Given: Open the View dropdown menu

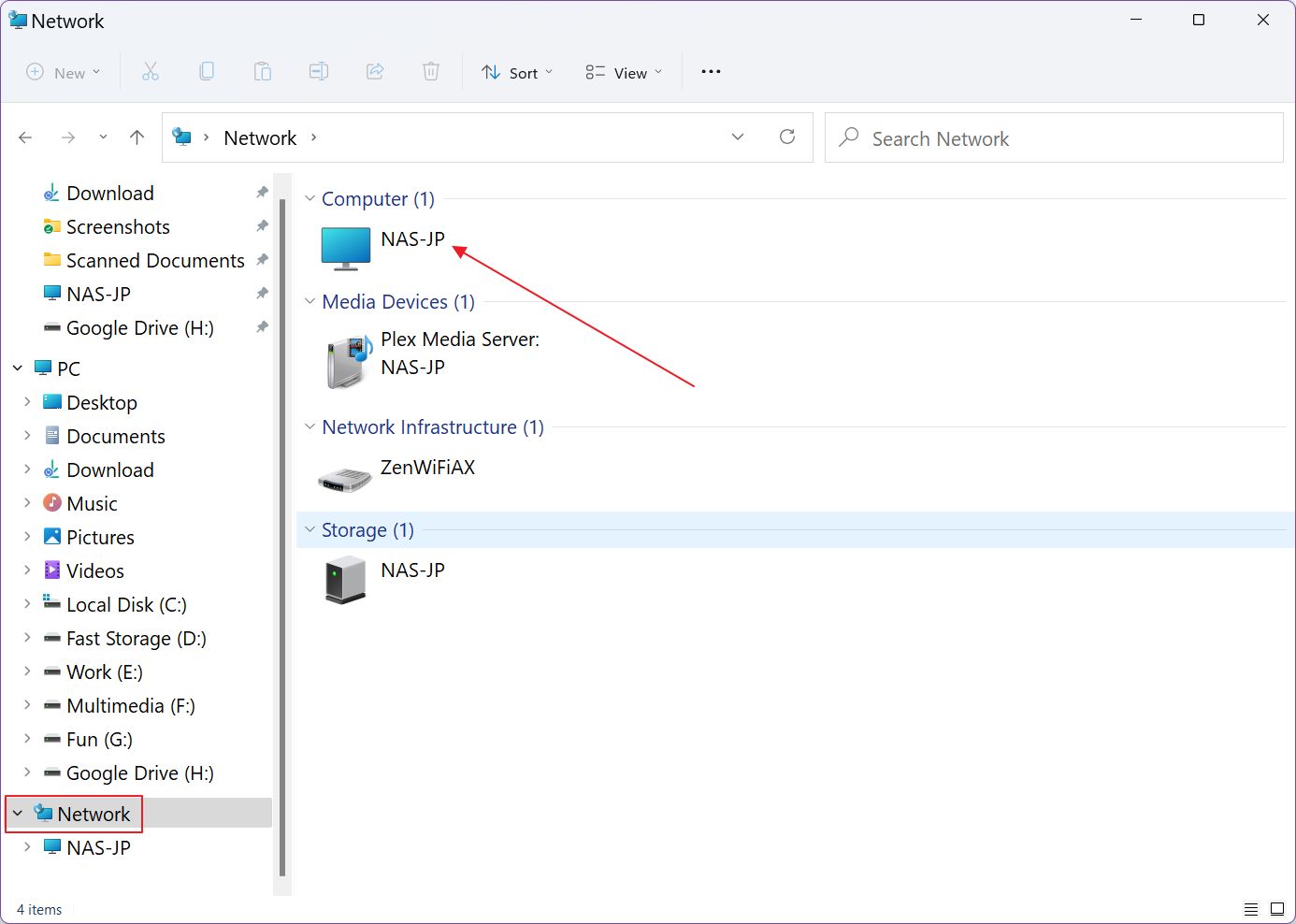Looking at the screenshot, I should [624, 72].
